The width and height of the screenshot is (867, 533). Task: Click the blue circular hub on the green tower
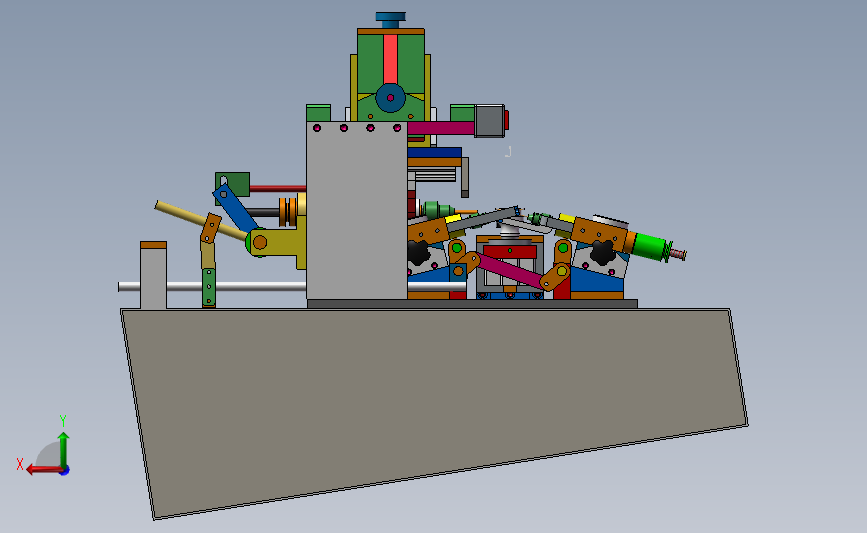(390, 98)
